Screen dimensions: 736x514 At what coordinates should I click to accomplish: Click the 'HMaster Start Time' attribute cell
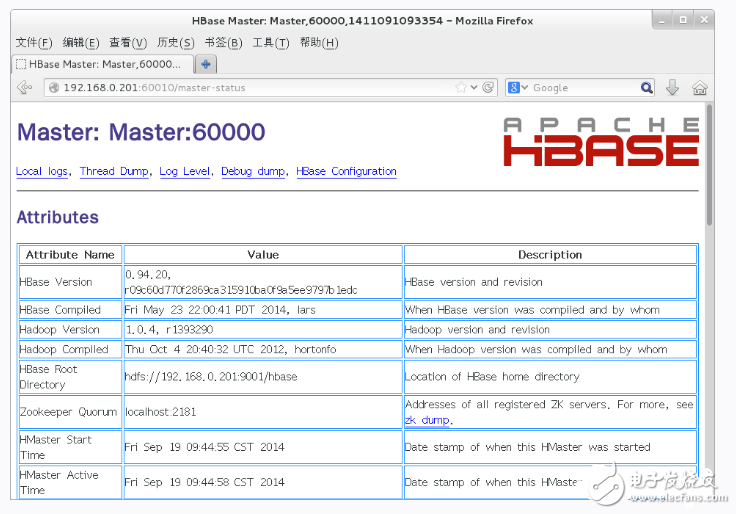[x=70, y=447]
